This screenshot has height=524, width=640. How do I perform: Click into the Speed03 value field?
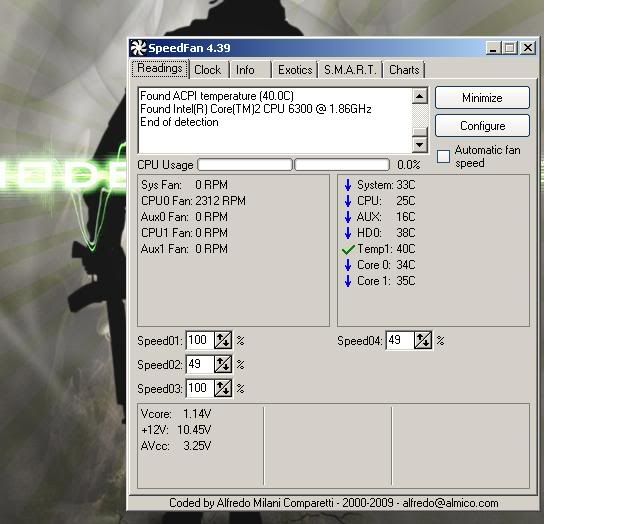[x=200, y=388]
